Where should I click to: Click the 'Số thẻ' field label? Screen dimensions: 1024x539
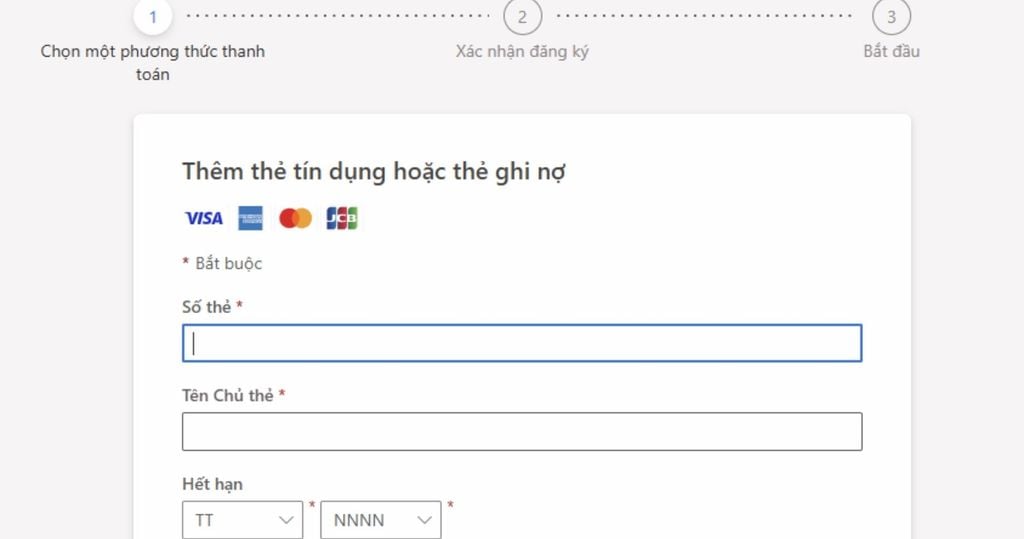tap(207, 307)
